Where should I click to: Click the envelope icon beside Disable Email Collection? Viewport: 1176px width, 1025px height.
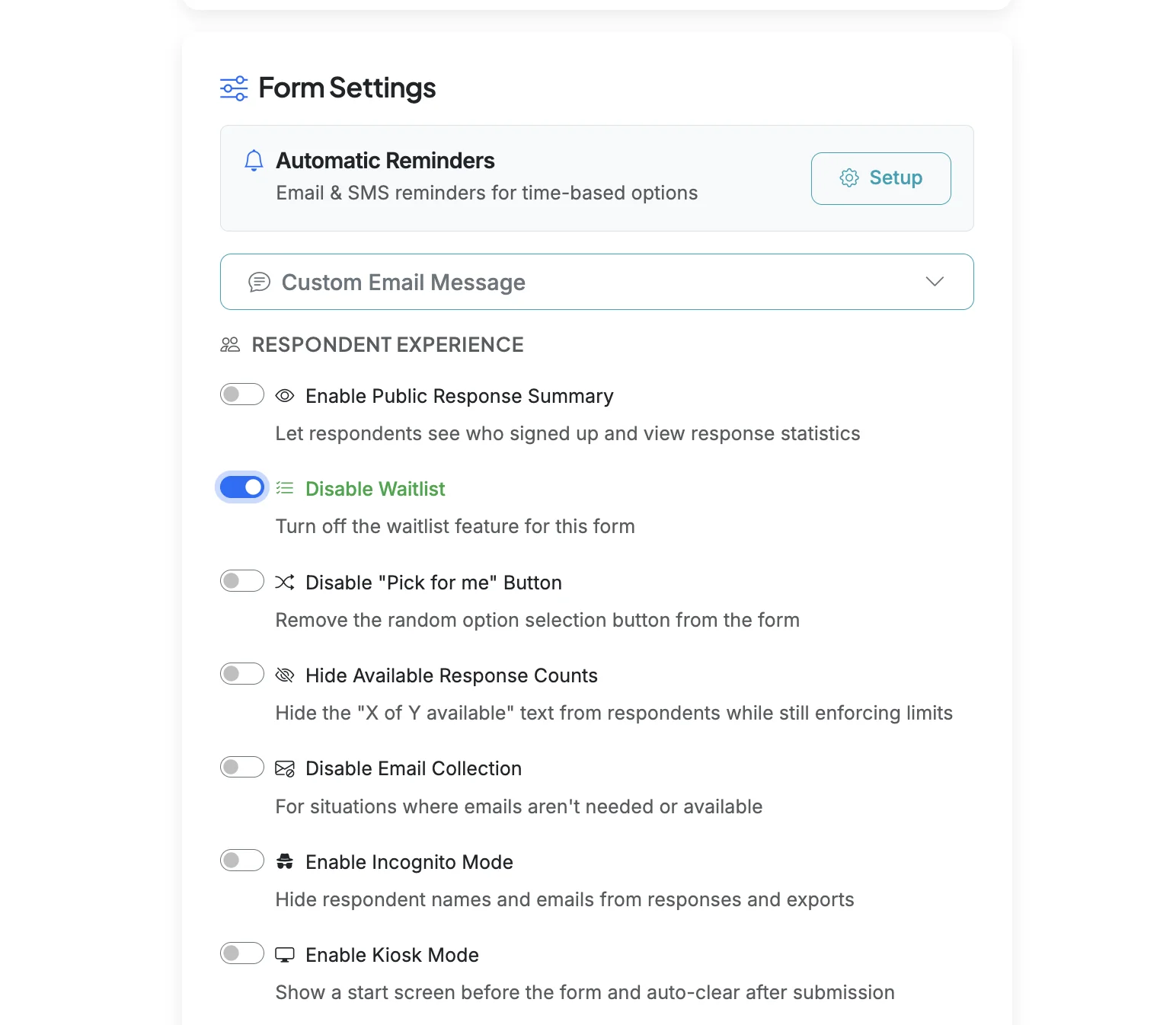point(285,768)
